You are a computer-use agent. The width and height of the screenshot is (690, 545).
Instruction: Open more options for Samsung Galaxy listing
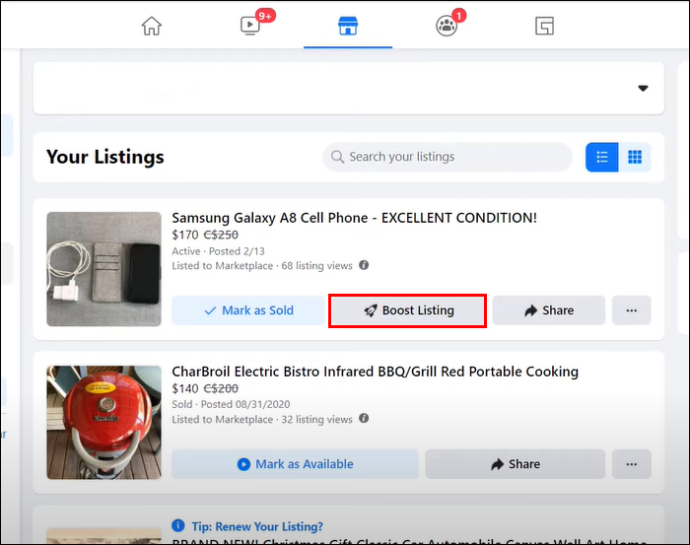point(631,310)
